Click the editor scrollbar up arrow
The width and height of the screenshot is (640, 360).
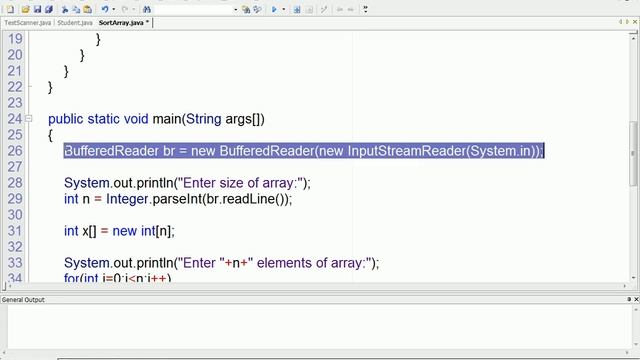point(633,38)
